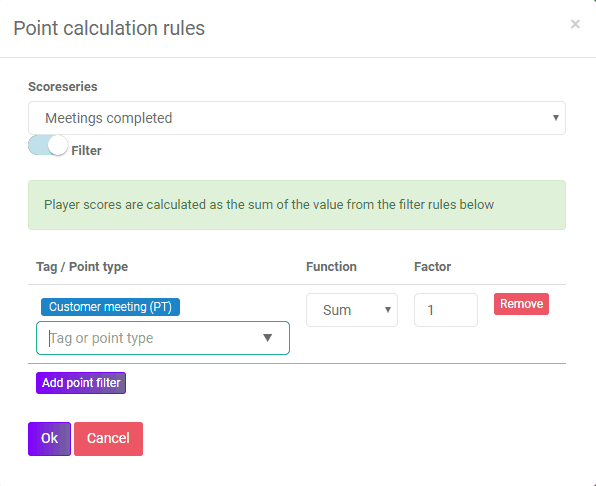The image size is (596, 486).
Task: Cancel the point calculation rules
Action: tap(108, 439)
